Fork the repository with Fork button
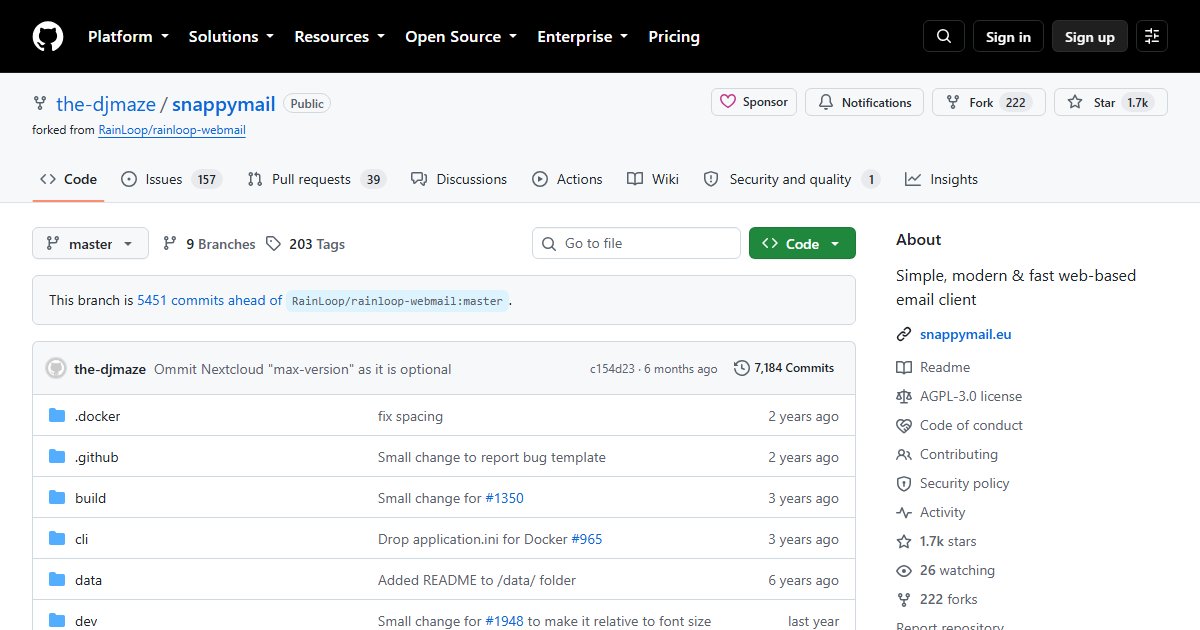 tap(988, 102)
